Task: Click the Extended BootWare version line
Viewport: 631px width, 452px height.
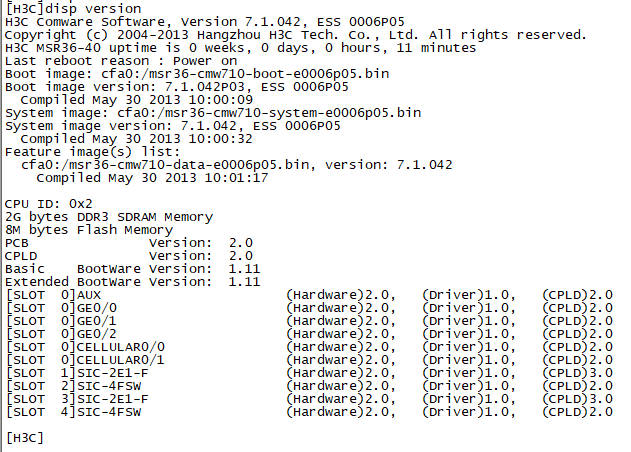Action: point(132,281)
